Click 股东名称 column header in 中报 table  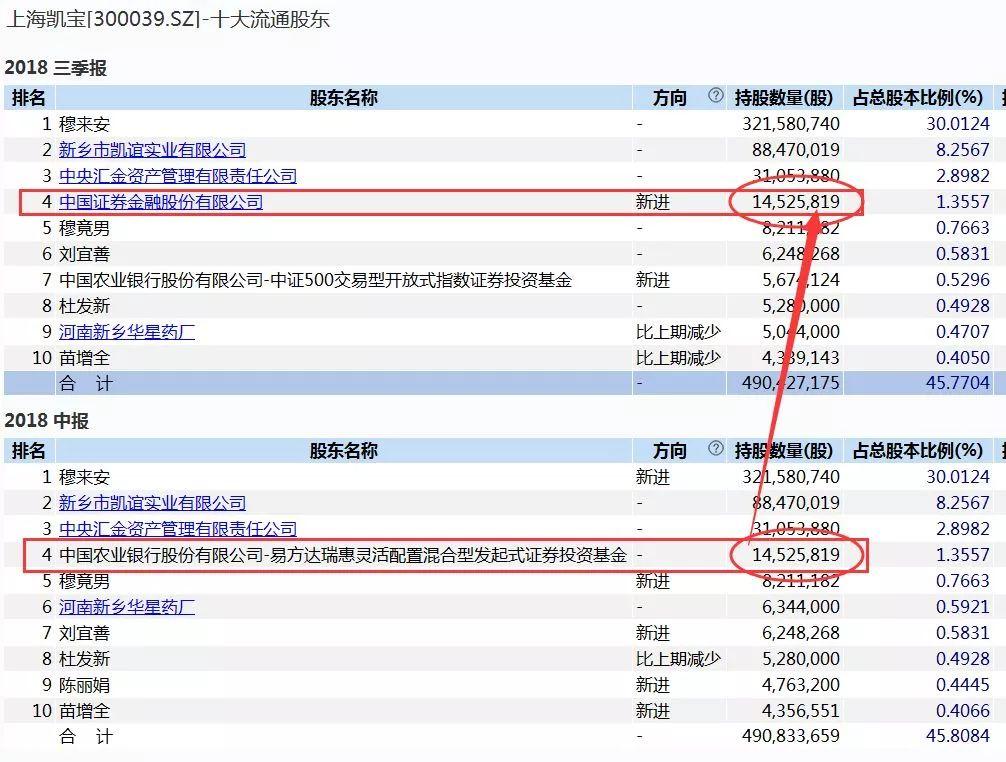coord(343,451)
